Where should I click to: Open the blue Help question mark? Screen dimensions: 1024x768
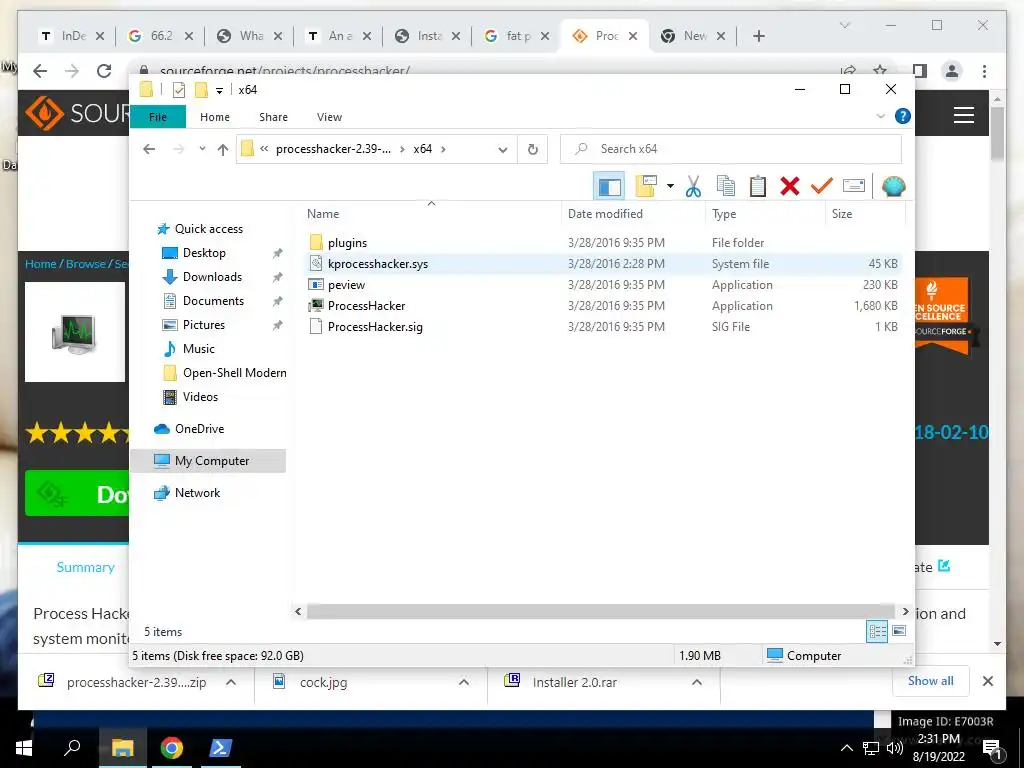tap(903, 116)
